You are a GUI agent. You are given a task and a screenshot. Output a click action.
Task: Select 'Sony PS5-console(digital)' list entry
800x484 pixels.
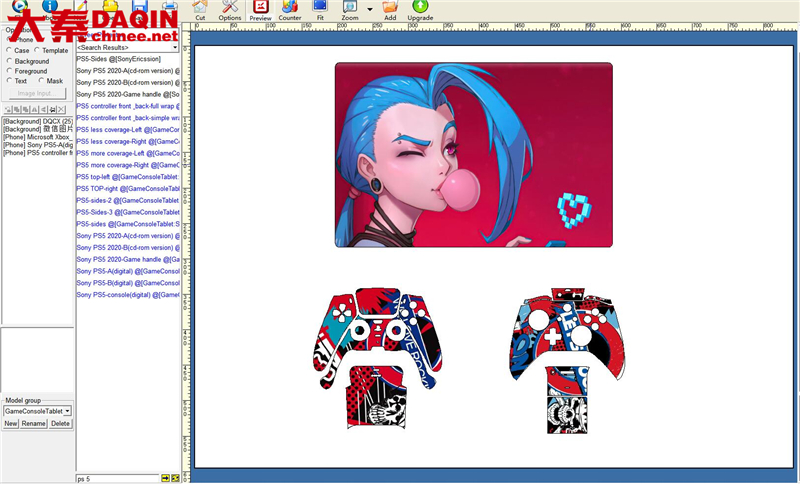coord(128,295)
